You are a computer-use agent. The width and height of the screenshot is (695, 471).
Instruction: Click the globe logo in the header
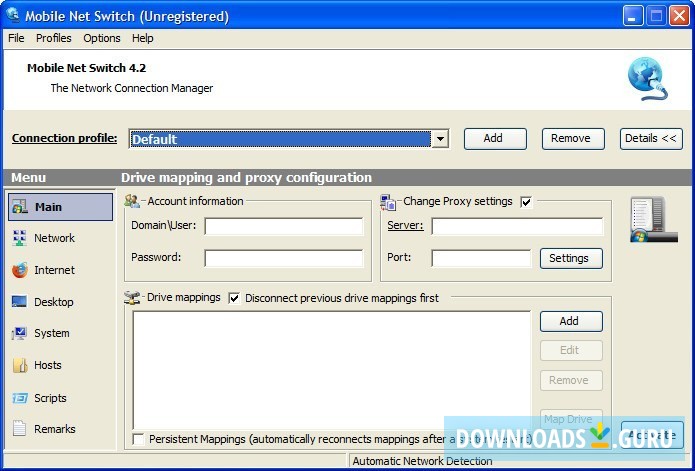coord(648,79)
